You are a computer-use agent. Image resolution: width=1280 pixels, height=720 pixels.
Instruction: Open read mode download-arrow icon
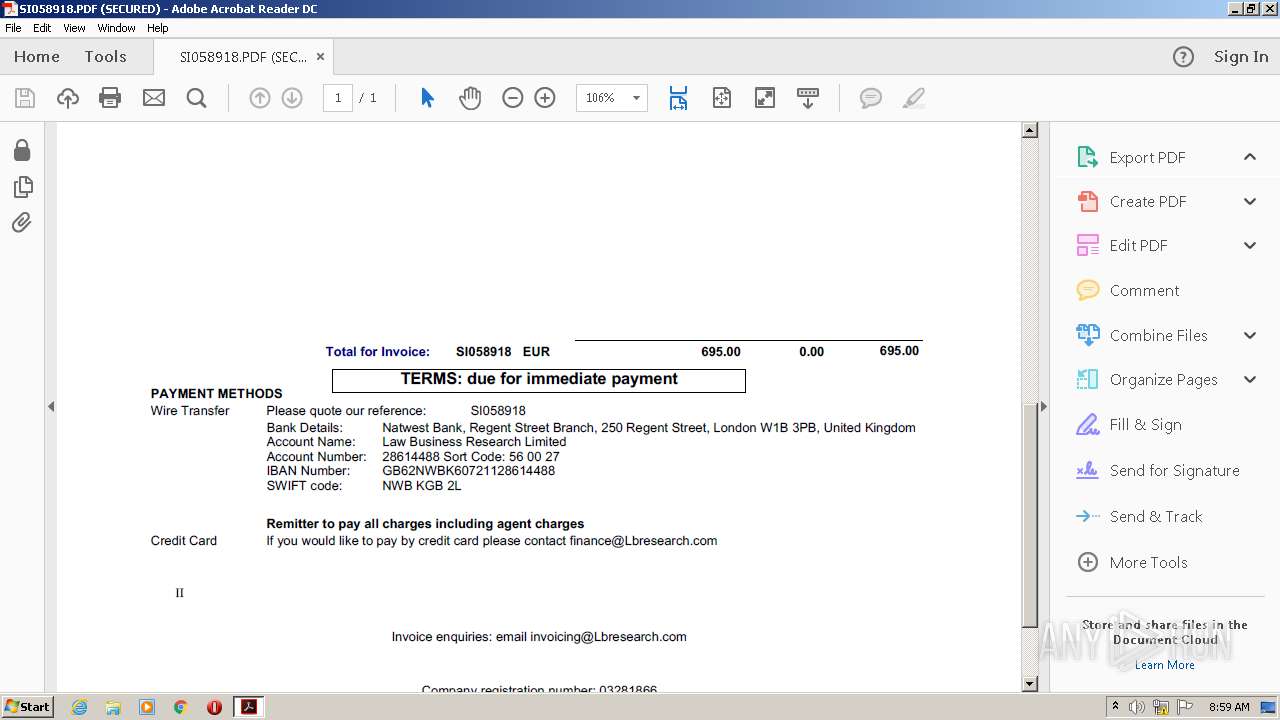(x=808, y=98)
